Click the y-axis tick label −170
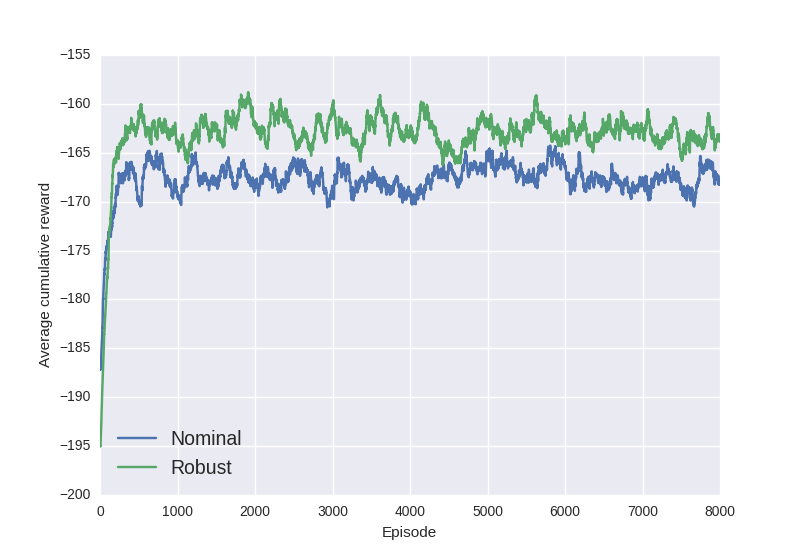This screenshot has height=550, width=800. coord(76,201)
